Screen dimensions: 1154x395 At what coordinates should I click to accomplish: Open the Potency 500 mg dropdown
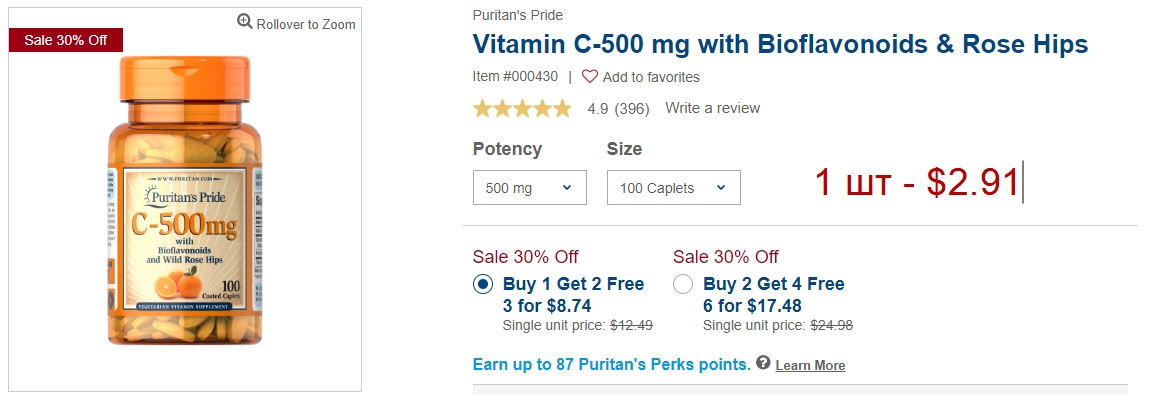click(529, 188)
